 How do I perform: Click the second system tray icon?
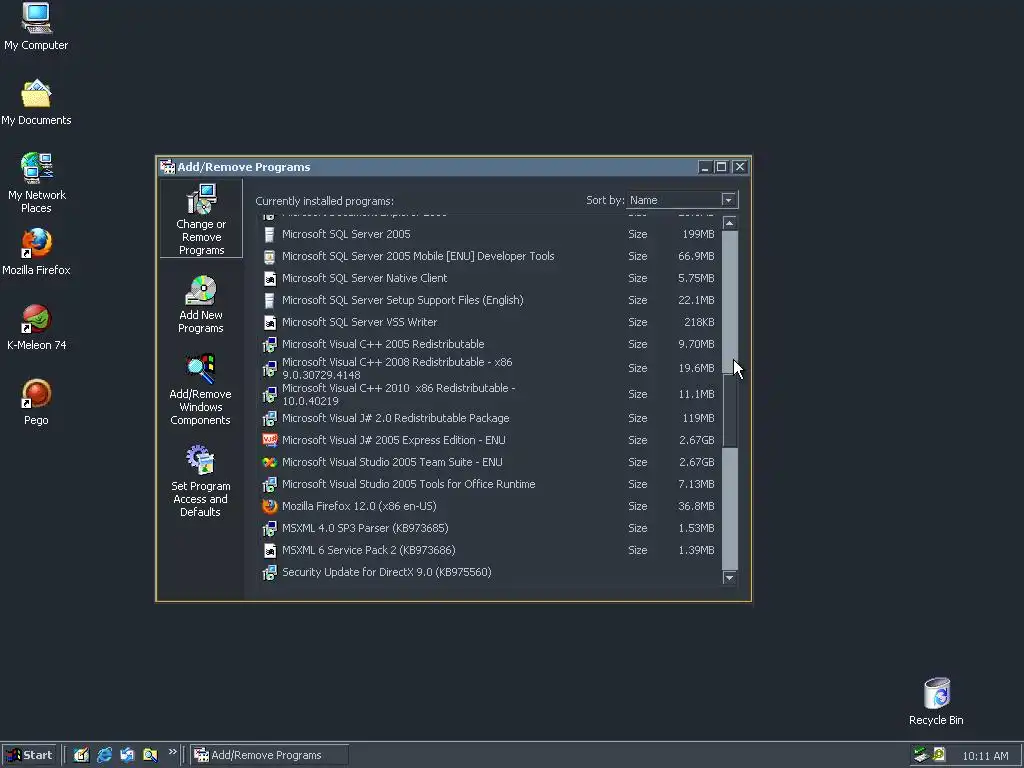939,755
